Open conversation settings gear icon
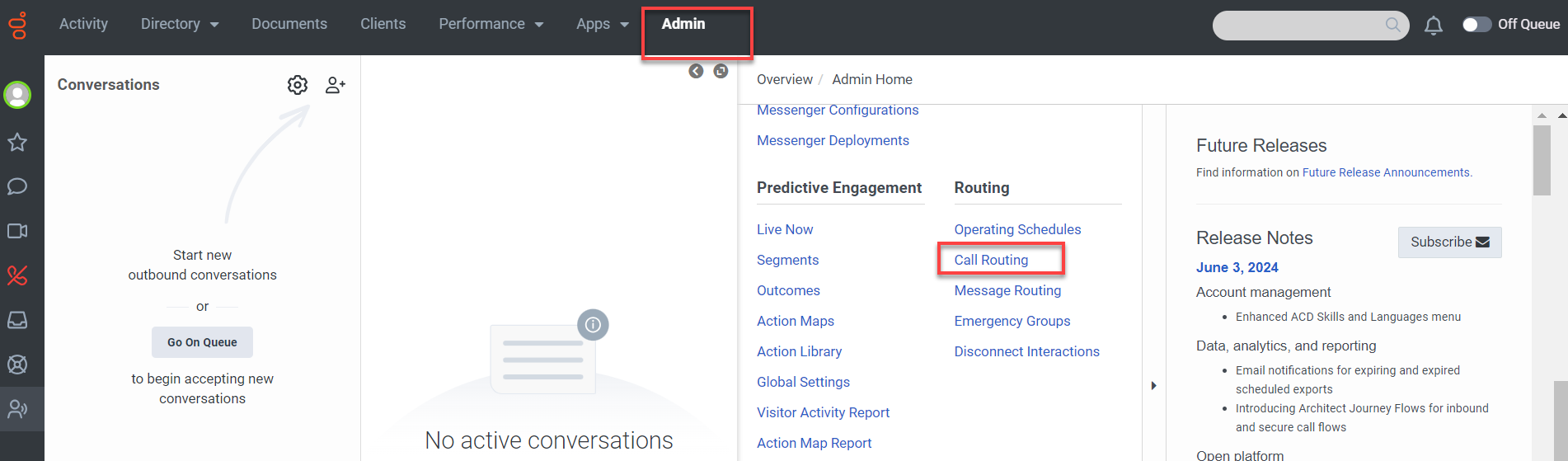 pos(298,85)
